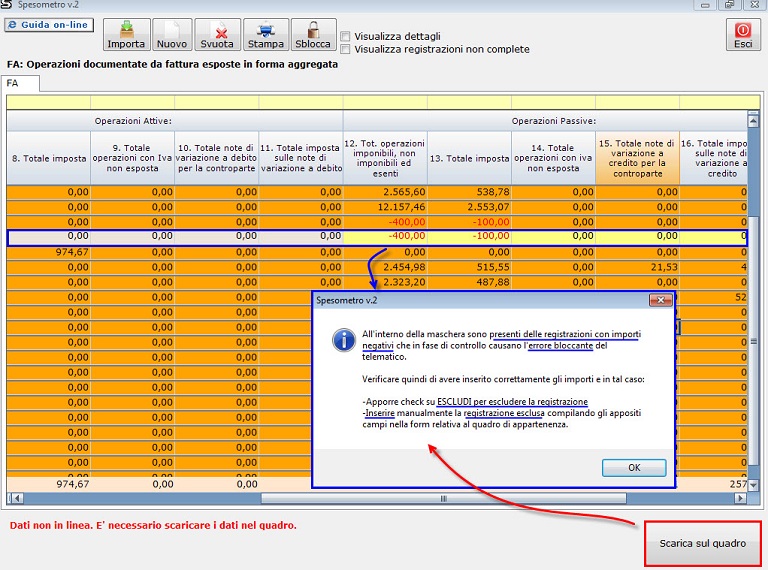Screen dimensions: 768x570
Task: Switch to the FA tab
Action: [20, 84]
